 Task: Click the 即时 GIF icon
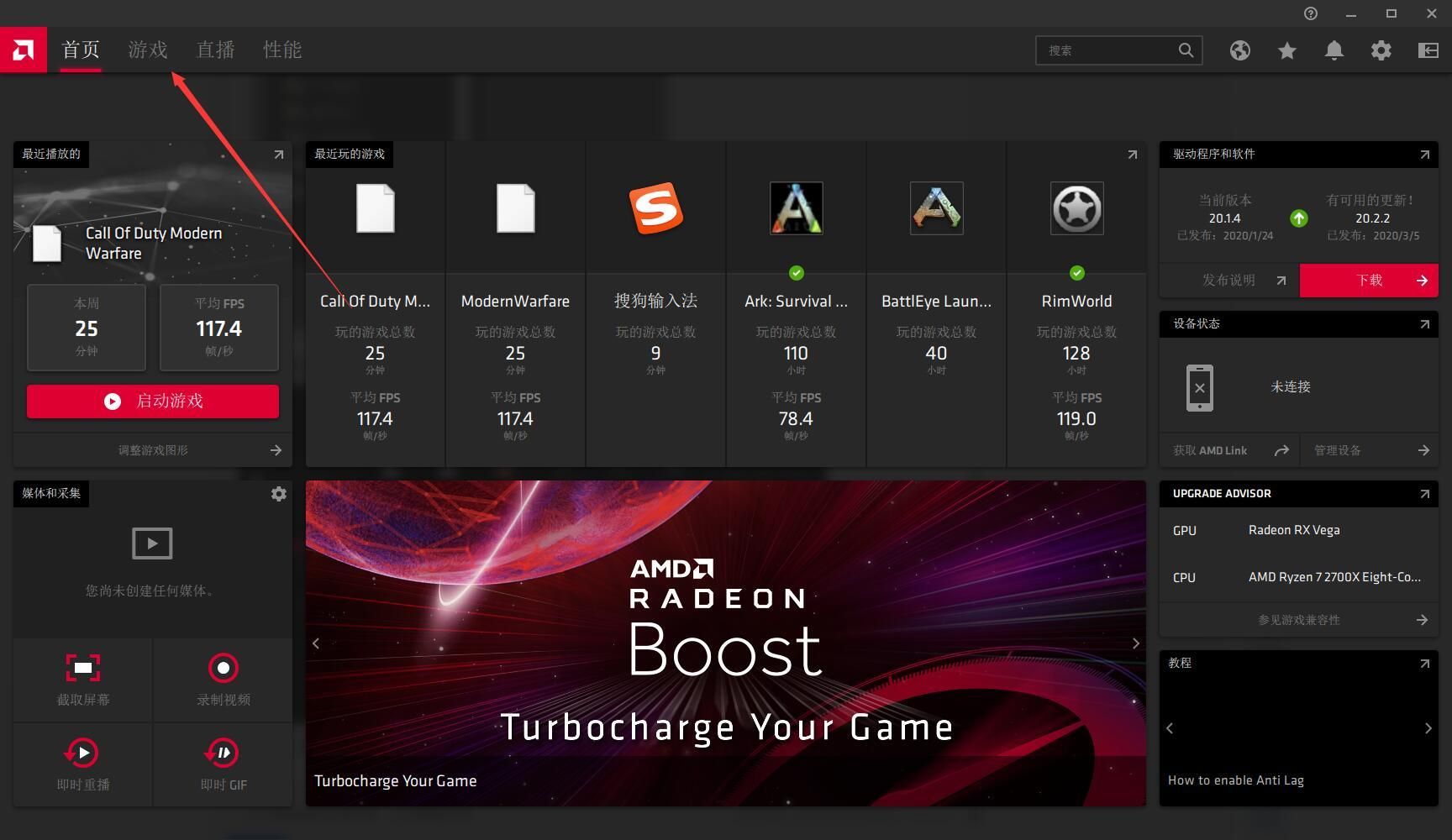223,753
